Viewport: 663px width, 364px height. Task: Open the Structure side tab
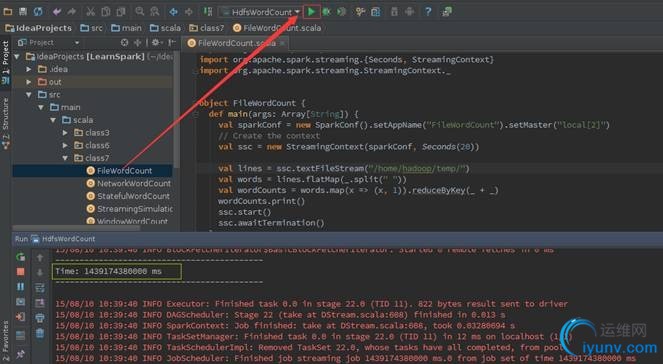[5, 123]
